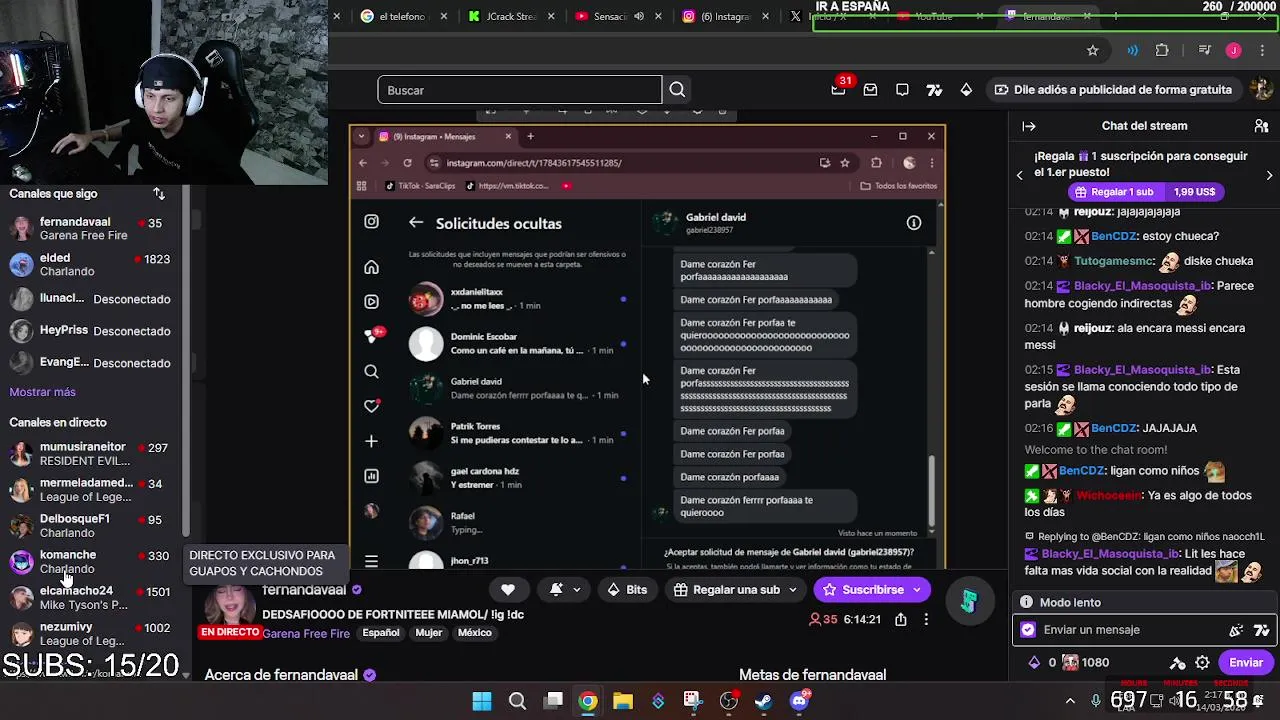Open Chrome media control icon
The height and width of the screenshot is (720, 1280).
1204,50
